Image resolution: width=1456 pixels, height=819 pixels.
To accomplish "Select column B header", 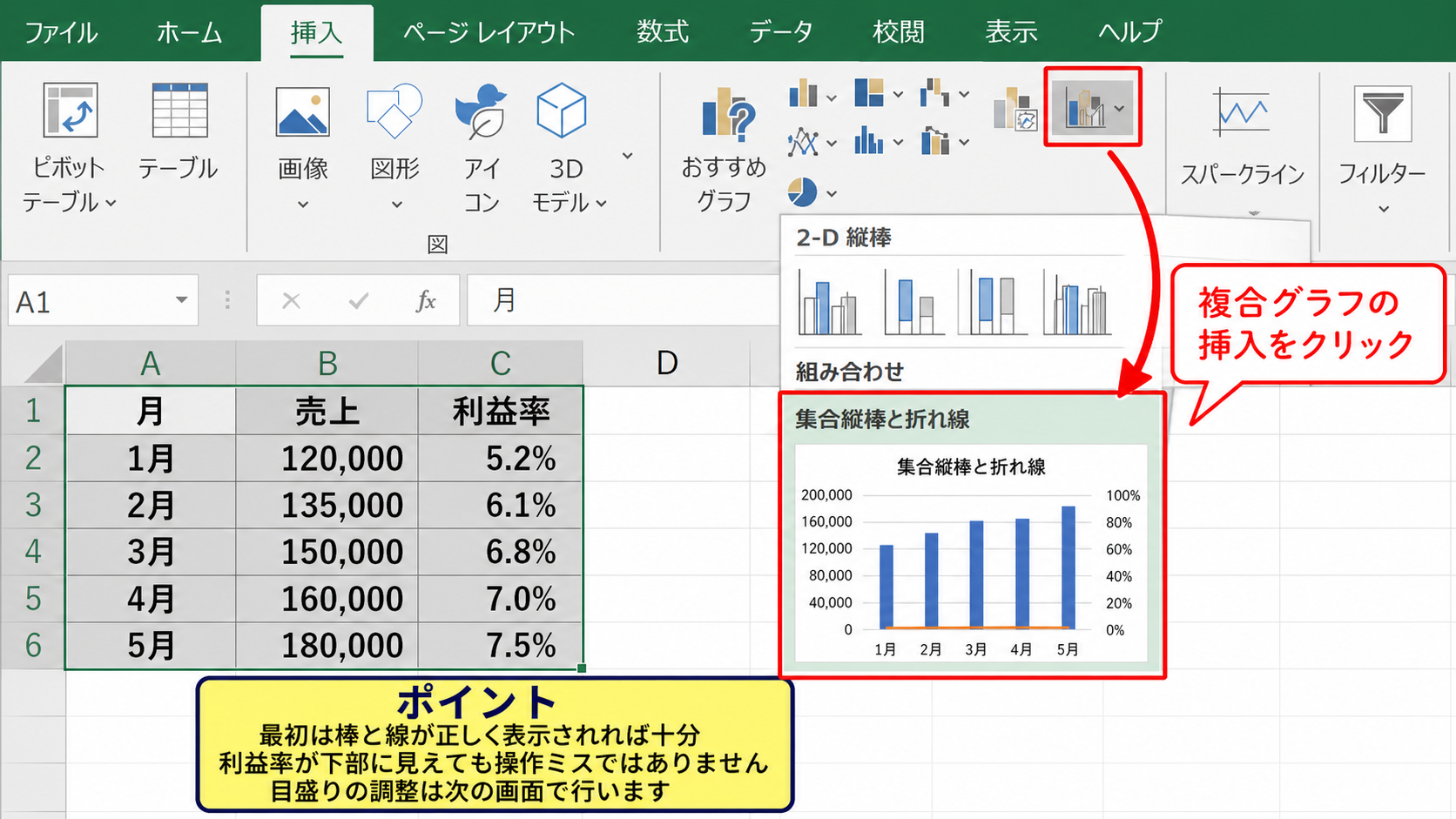I will [x=327, y=363].
